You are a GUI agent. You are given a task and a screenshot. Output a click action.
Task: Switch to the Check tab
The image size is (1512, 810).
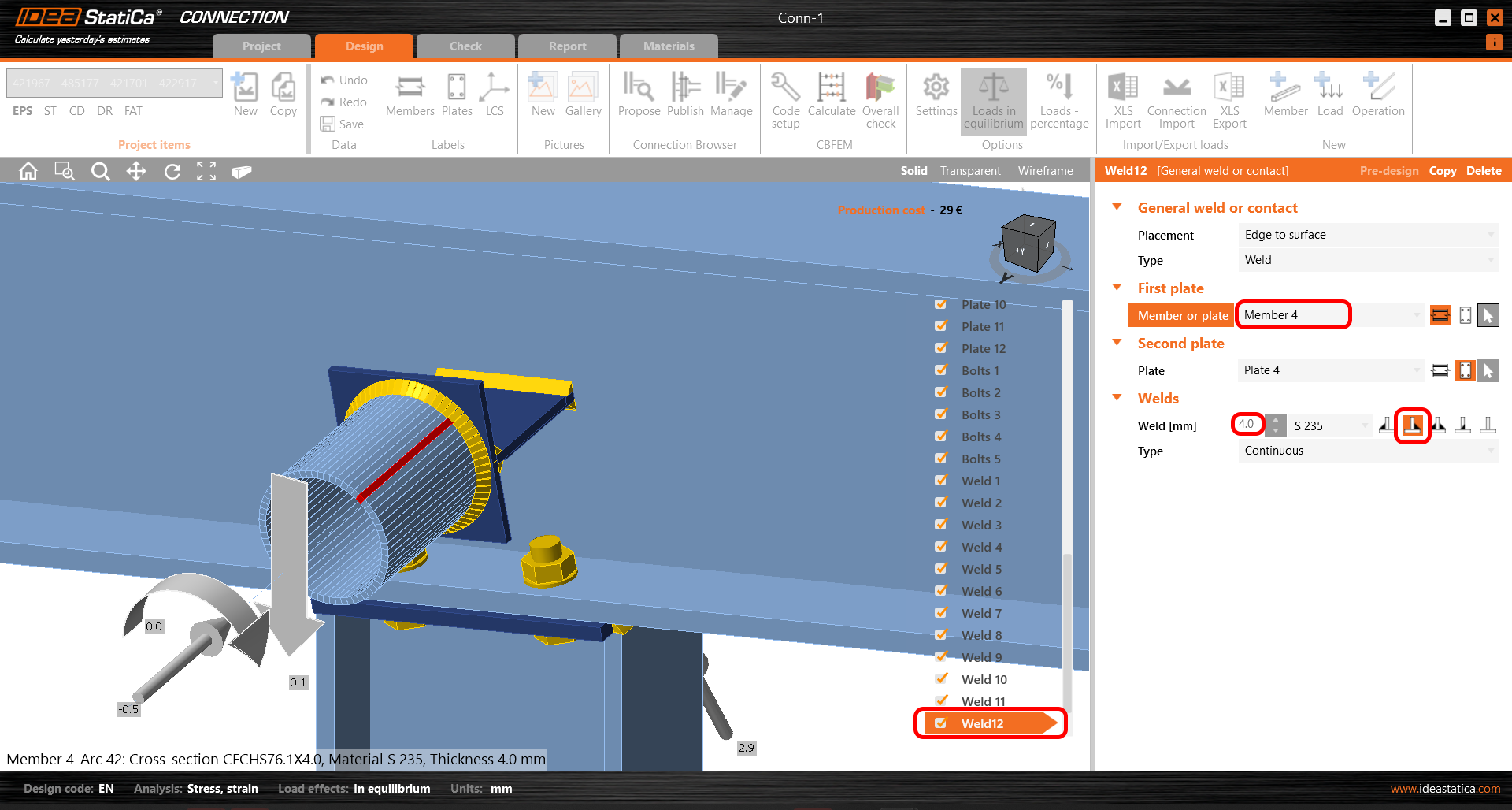465,46
